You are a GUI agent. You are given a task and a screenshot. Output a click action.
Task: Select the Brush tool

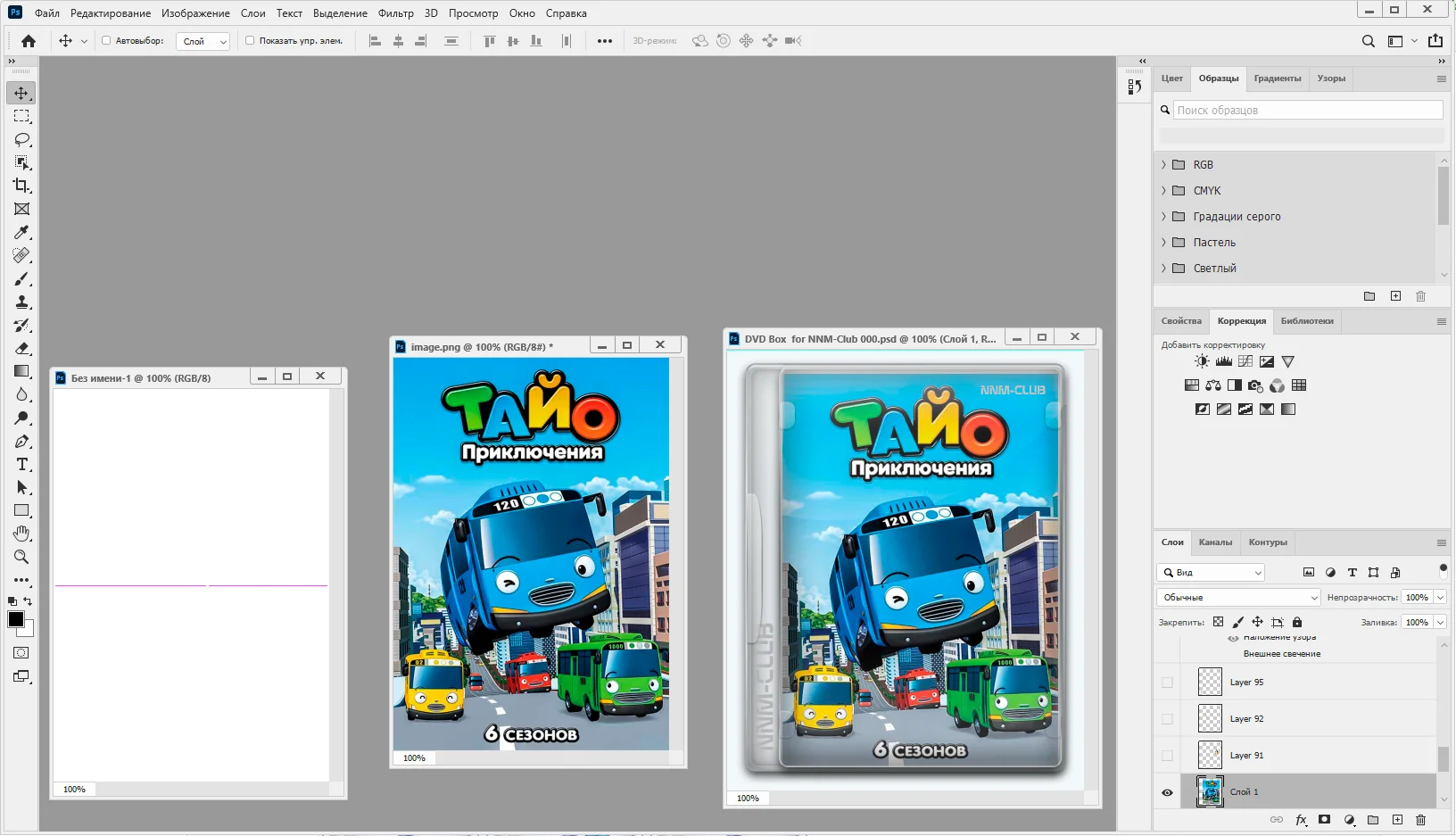point(21,278)
